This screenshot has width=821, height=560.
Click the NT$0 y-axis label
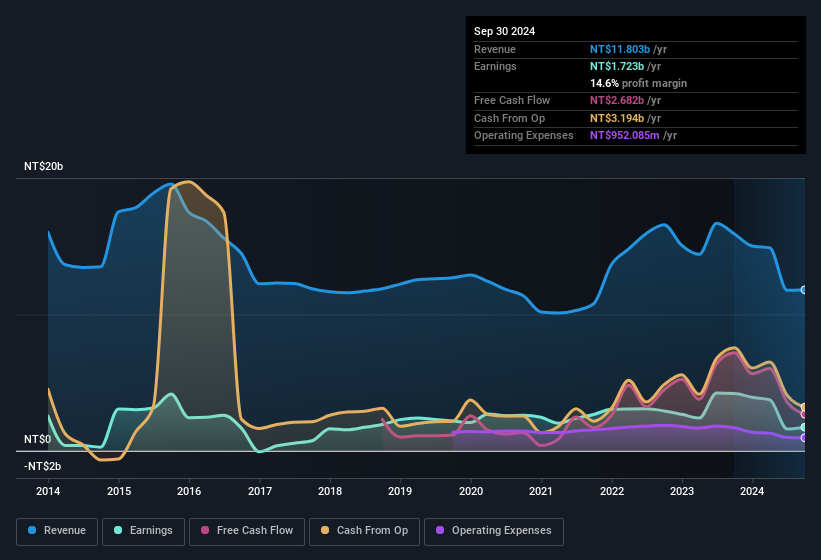(x=38, y=439)
